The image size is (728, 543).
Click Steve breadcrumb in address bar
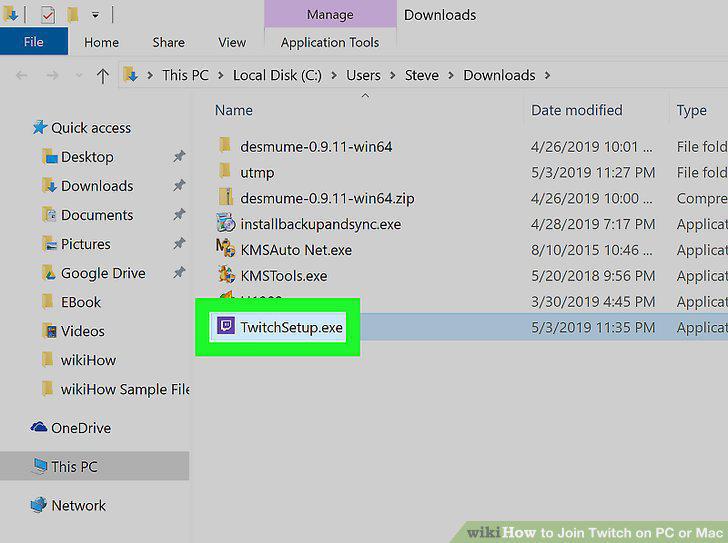422,75
